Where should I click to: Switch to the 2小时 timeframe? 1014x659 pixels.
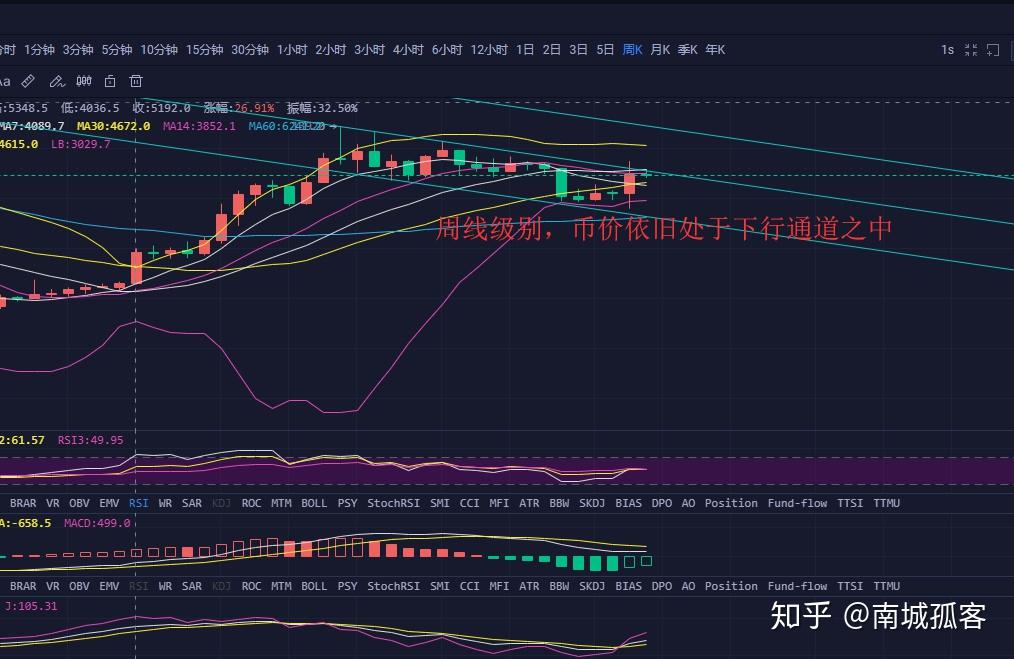(330, 50)
